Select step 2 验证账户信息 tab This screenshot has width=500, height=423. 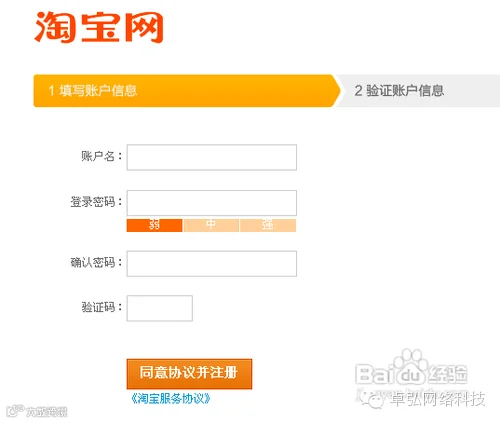[420, 91]
